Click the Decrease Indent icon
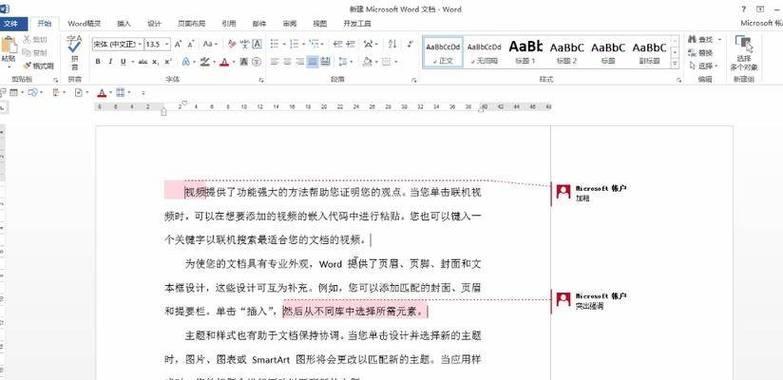783x380 pixels. tap(338, 44)
